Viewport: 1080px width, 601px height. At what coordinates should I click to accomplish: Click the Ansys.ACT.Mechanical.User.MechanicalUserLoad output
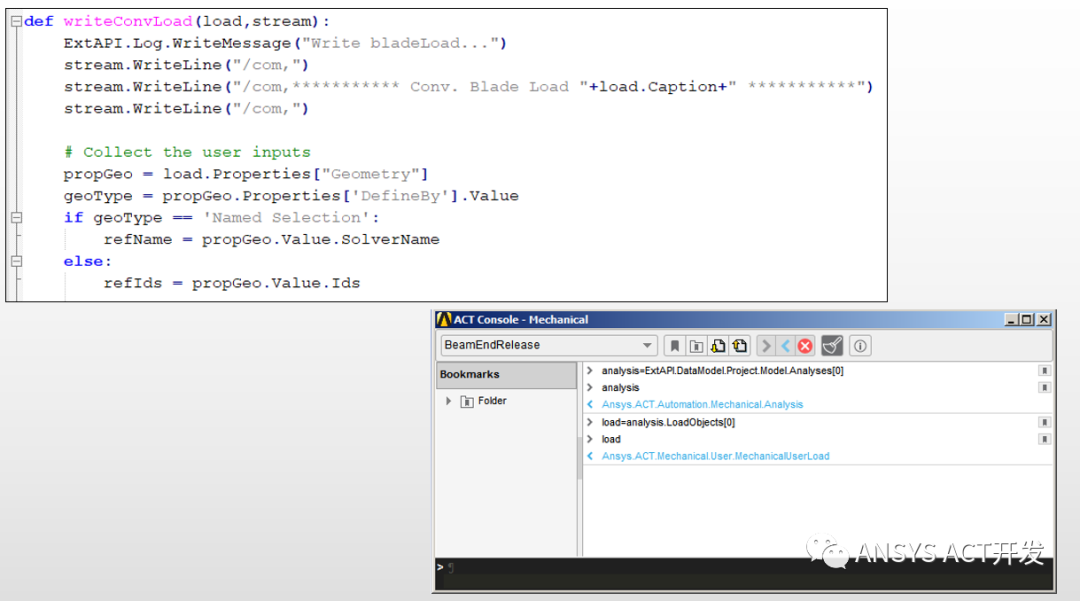click(x=715, y=456)
